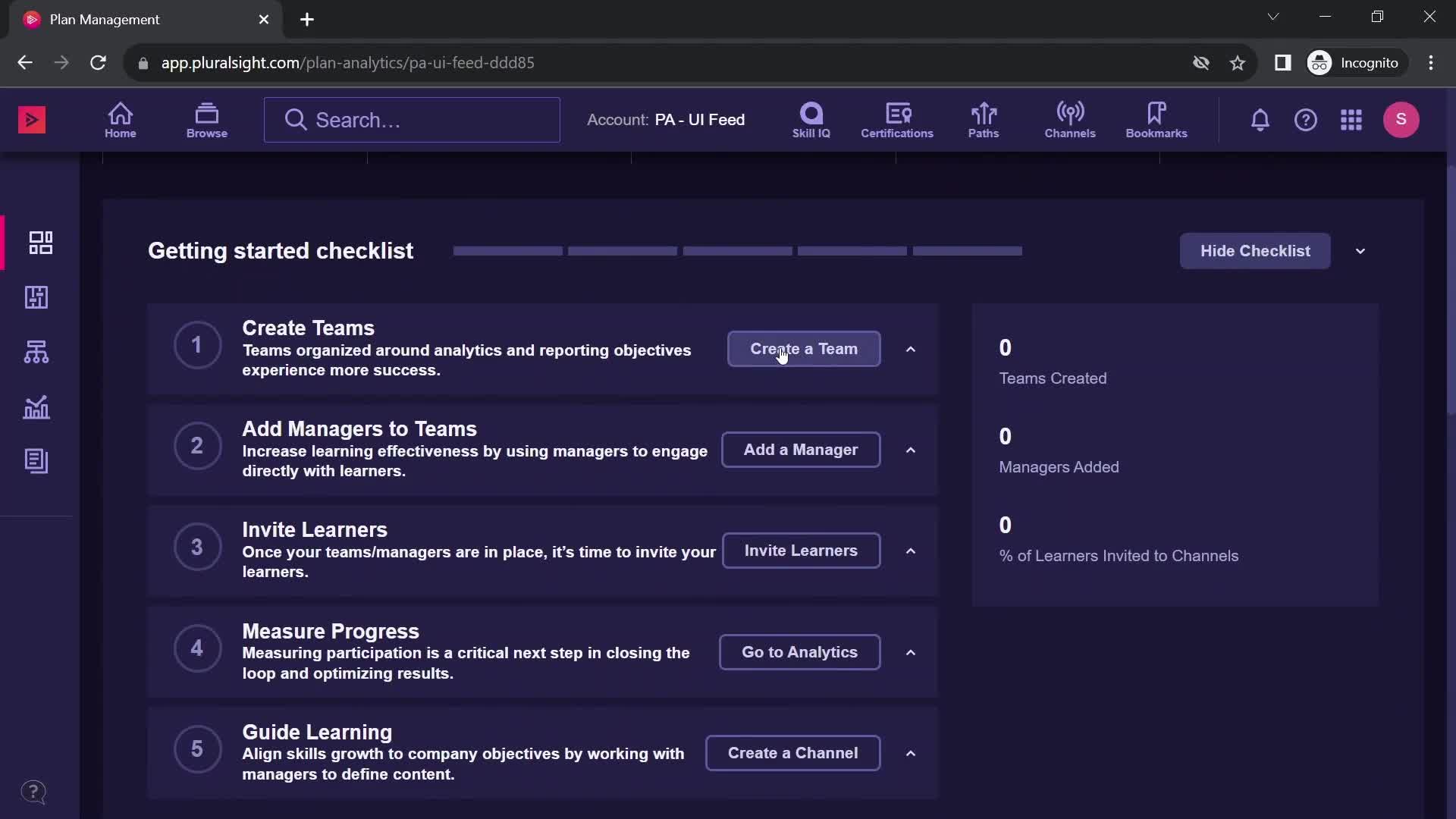Select the analytics chart sidebar icon
The width and height of the screenshot is (1456, 819).
tap(36, 407)
